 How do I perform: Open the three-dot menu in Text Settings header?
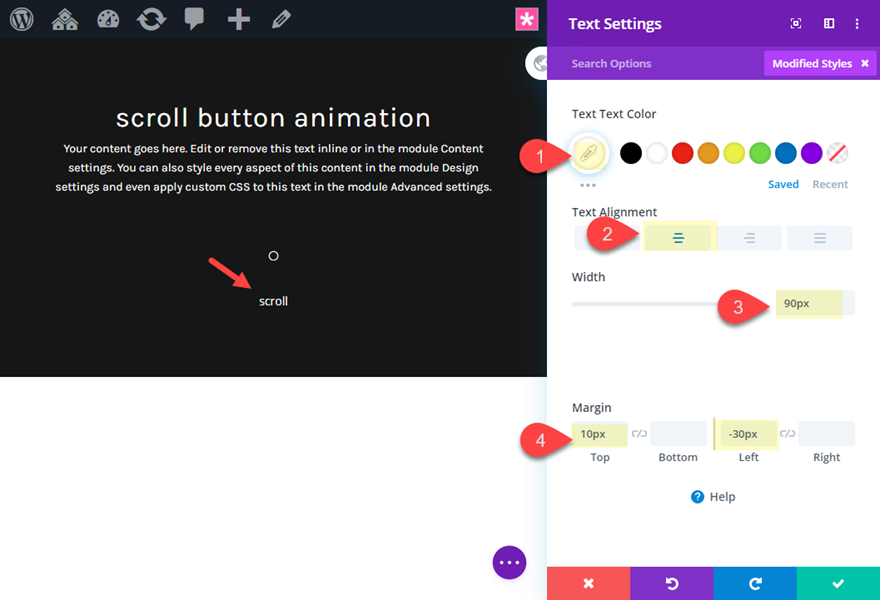point(857,23)
